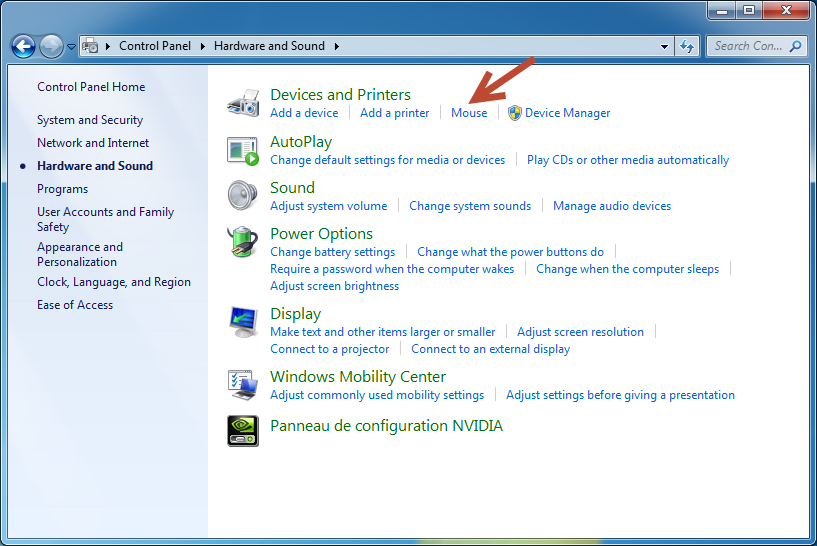Click Adjust screen brightness
The width and height of the screenshot is (817, 546).
pos(335,286)
